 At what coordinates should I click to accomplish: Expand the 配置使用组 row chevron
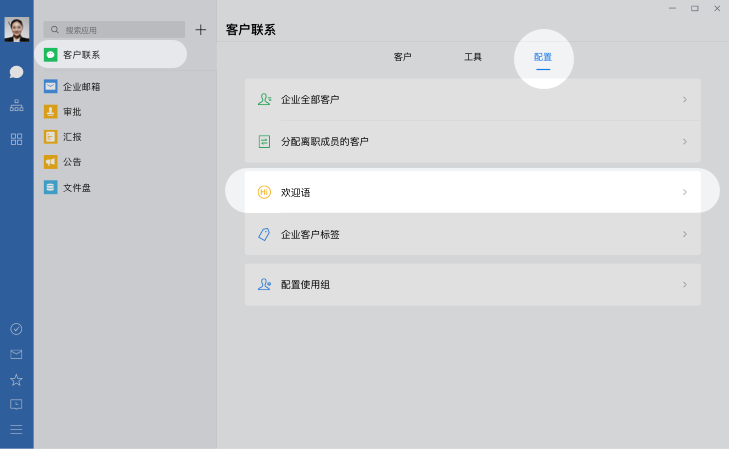pyautogui.click(x=684, y=285)
